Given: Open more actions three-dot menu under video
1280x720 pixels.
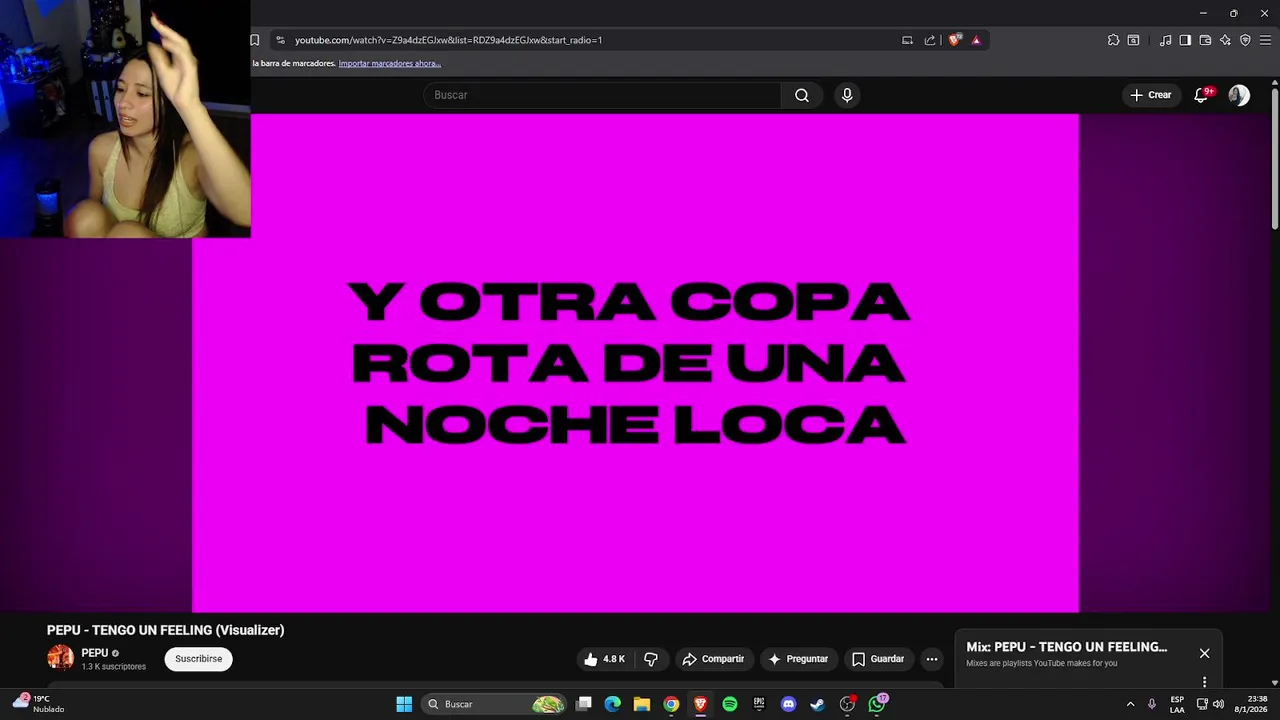Looking at the screenshot, I should click(x=932, y=659).
